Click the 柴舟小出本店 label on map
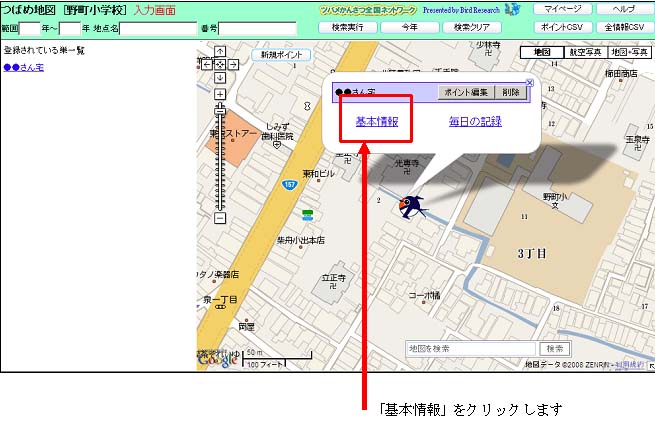 click(301, 240)
